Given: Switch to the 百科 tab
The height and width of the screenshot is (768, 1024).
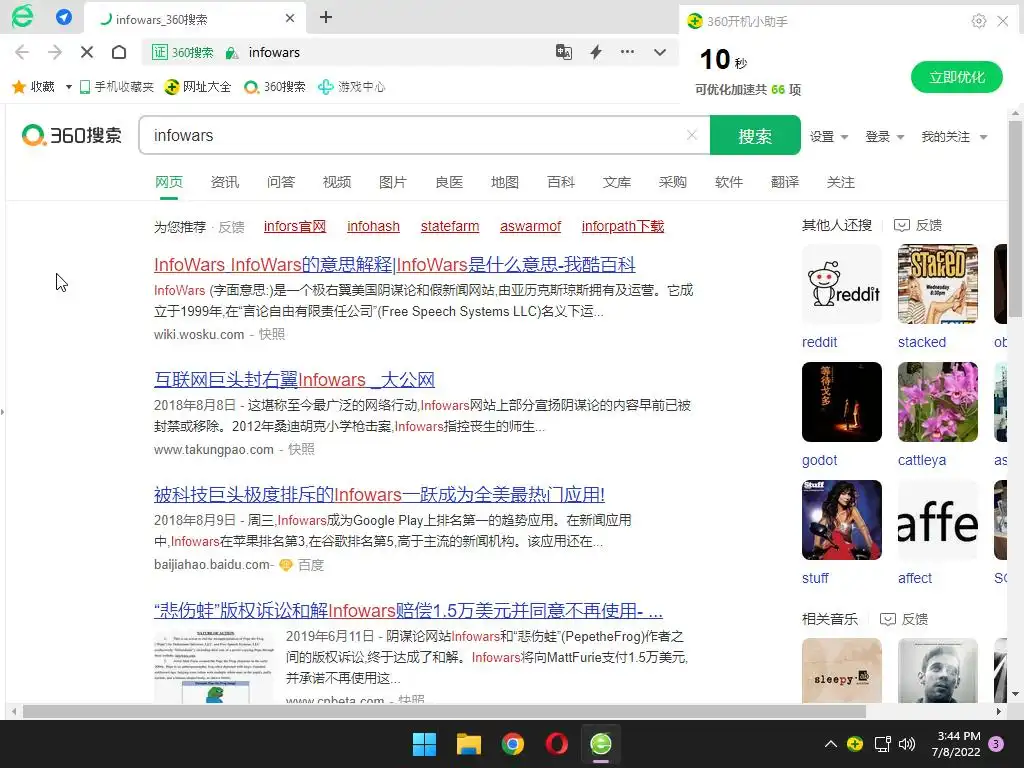Looking at the screenshot, I should coord(561,182).
